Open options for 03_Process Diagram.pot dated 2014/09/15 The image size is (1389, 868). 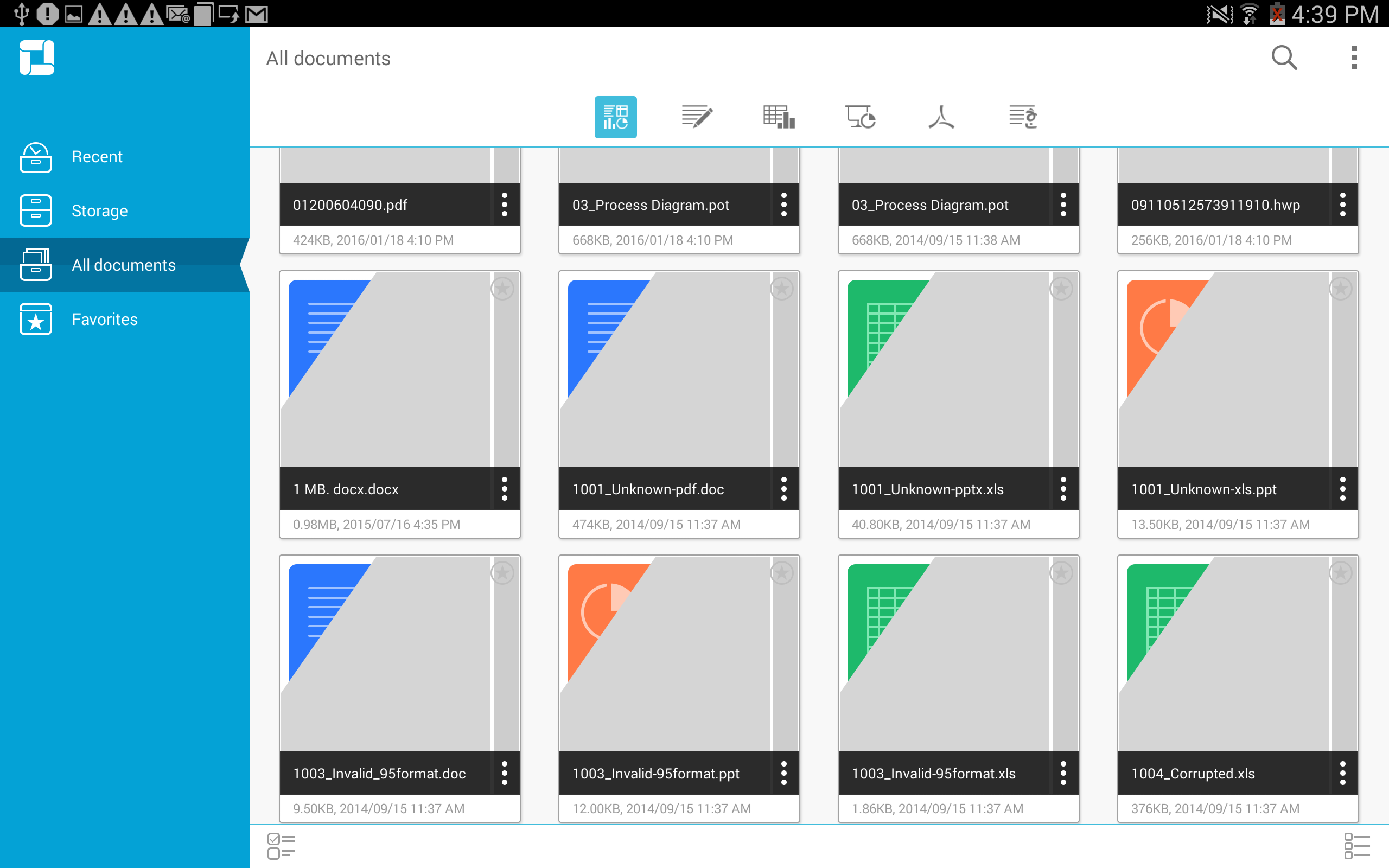(x=1063, y=205)
